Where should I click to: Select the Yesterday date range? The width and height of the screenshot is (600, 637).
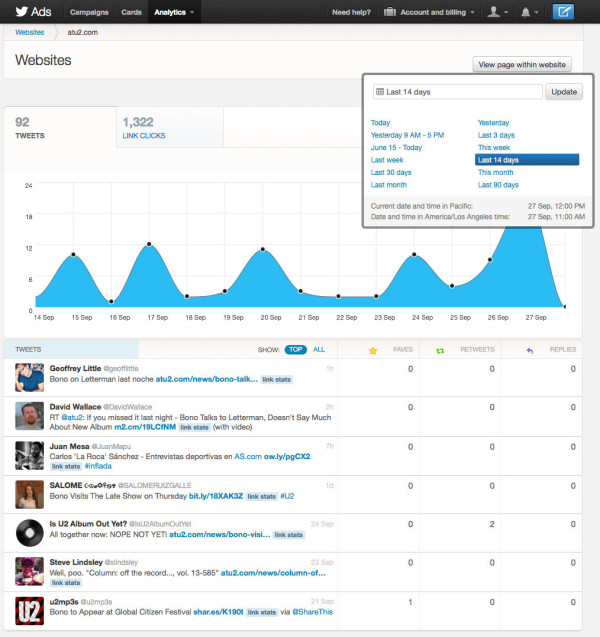point(493,123)
